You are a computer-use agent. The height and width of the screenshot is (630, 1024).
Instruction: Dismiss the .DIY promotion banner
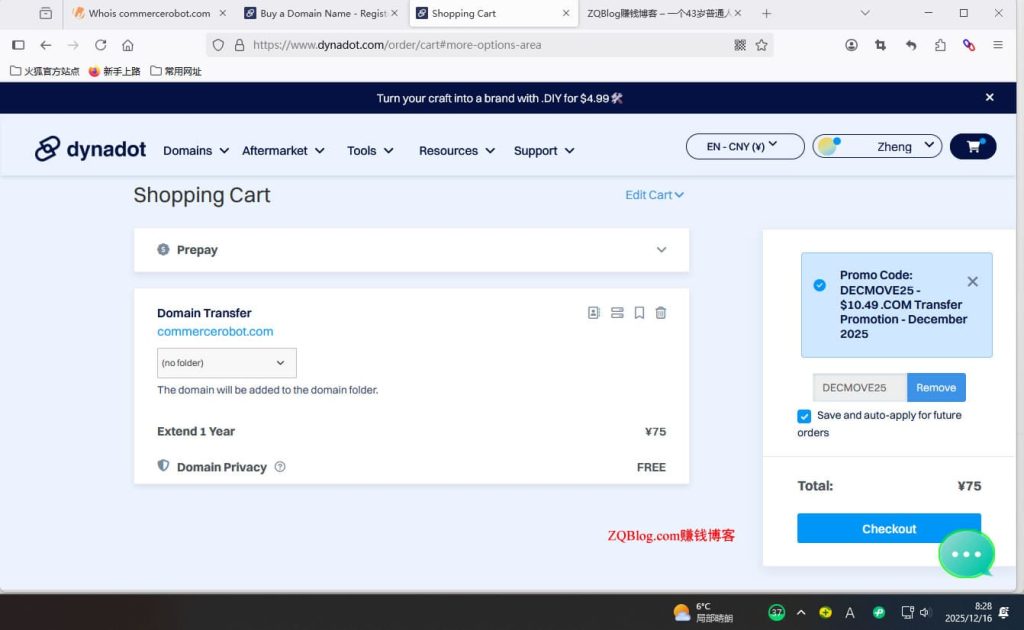989,97
